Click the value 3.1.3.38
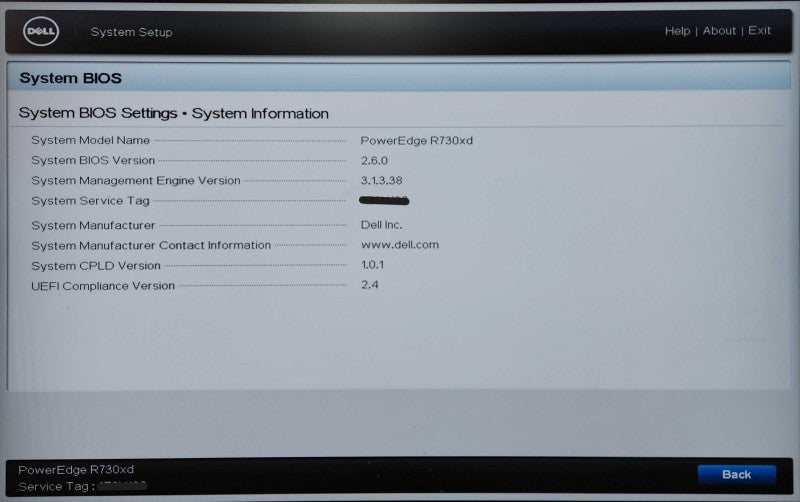Image resolution: width=800 pixels, height=502 pixels. coord(381,181)
